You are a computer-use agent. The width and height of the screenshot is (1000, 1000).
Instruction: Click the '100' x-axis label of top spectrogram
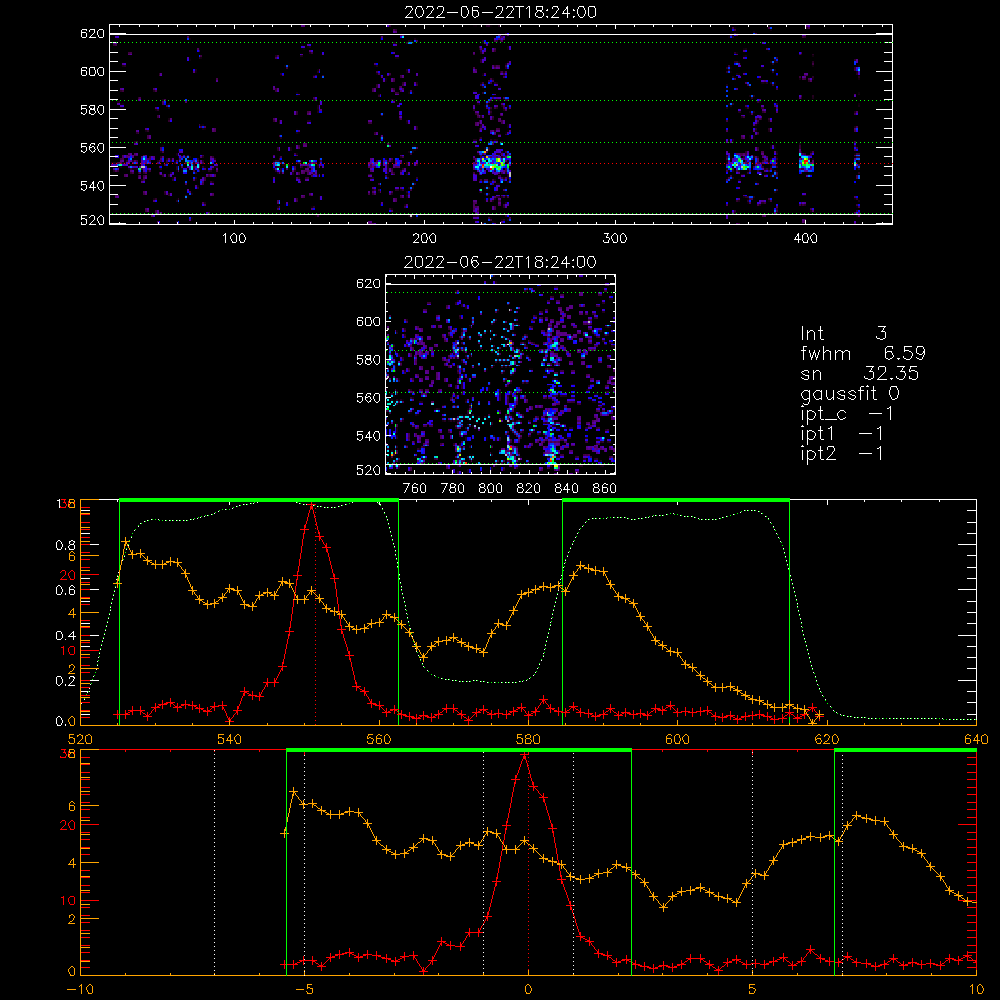click(234, 239)
